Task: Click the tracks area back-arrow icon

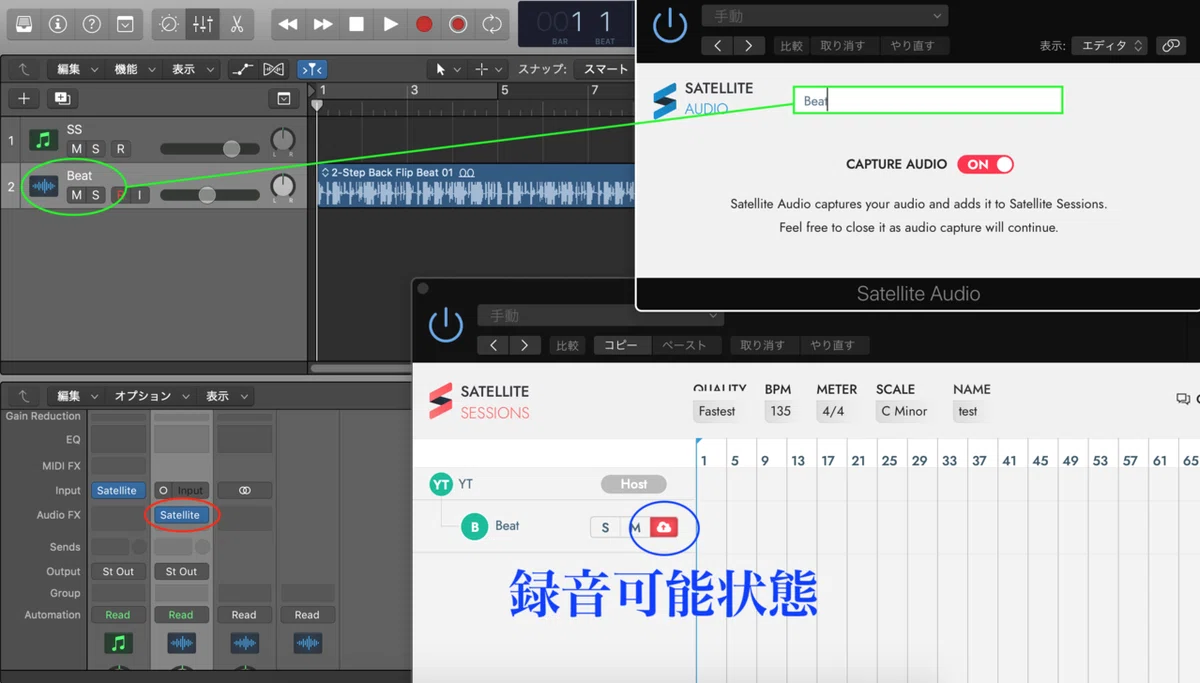Action: [x=23, y=69]
